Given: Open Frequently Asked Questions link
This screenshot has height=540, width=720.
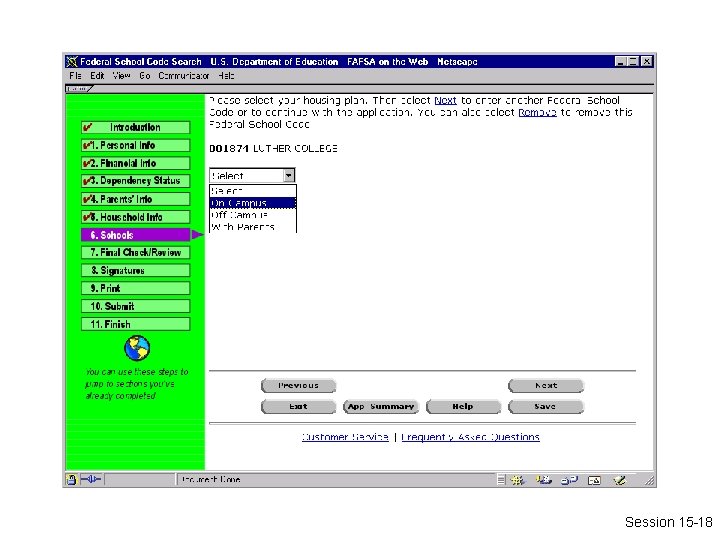Looking at the screenshot, I should tap(471, 437).
